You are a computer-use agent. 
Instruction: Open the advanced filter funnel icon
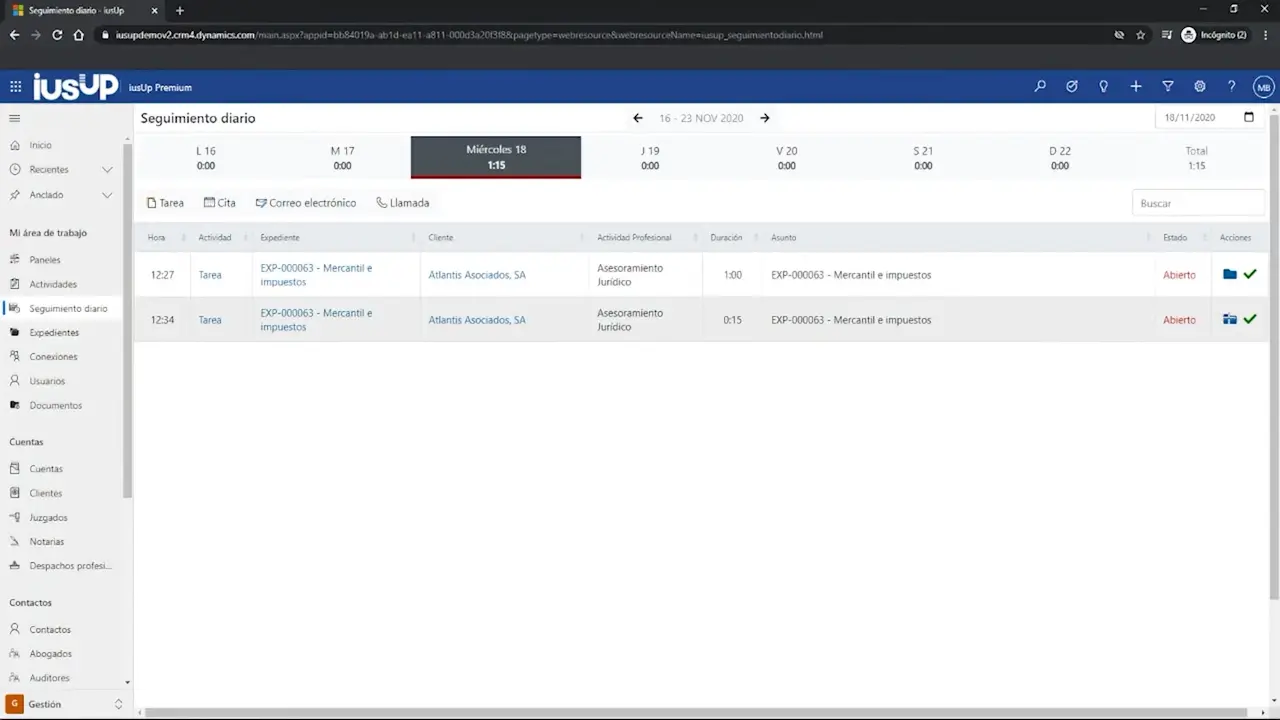(x=1168, y=87)
